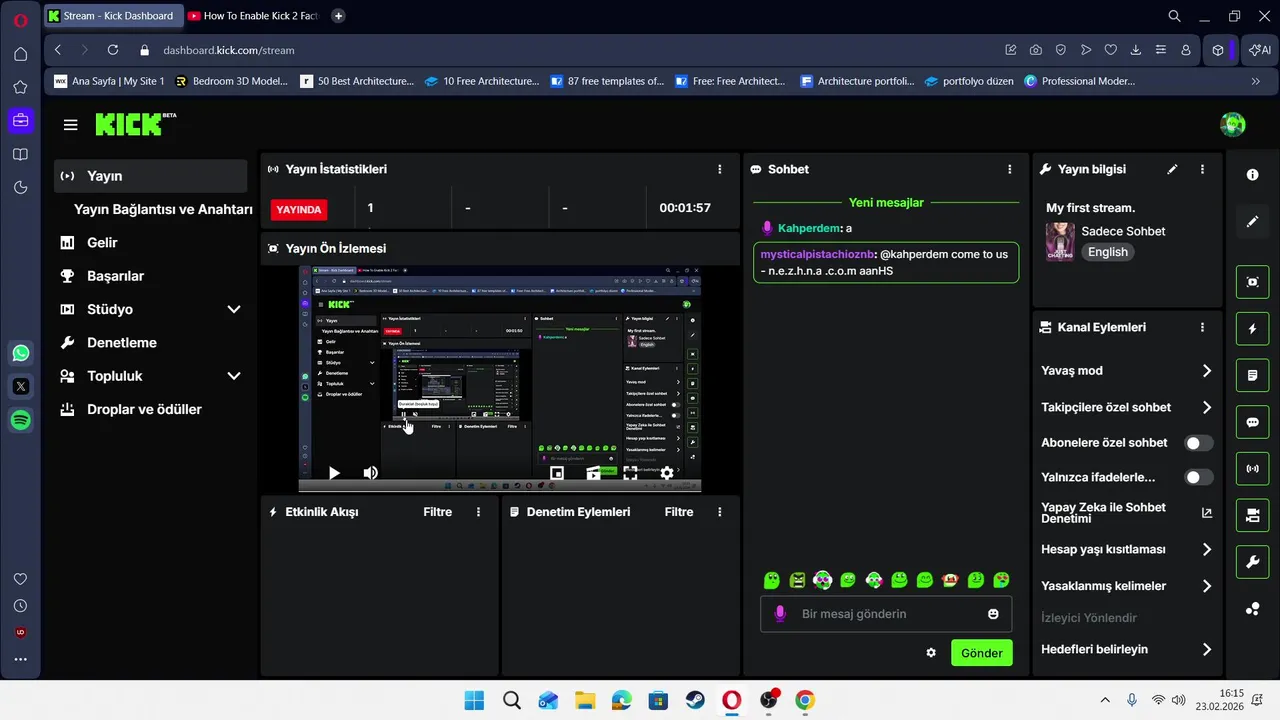Viewport: 1280px width, 720px height.
Task: Show hidden system tray icons
Action: tap(1105, 700)
